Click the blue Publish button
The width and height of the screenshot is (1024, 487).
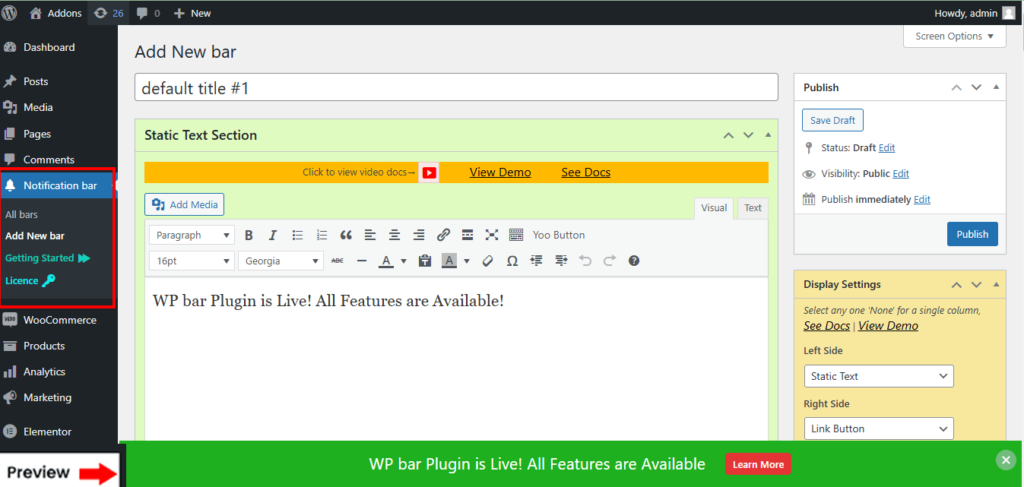[x=972, y=234]
